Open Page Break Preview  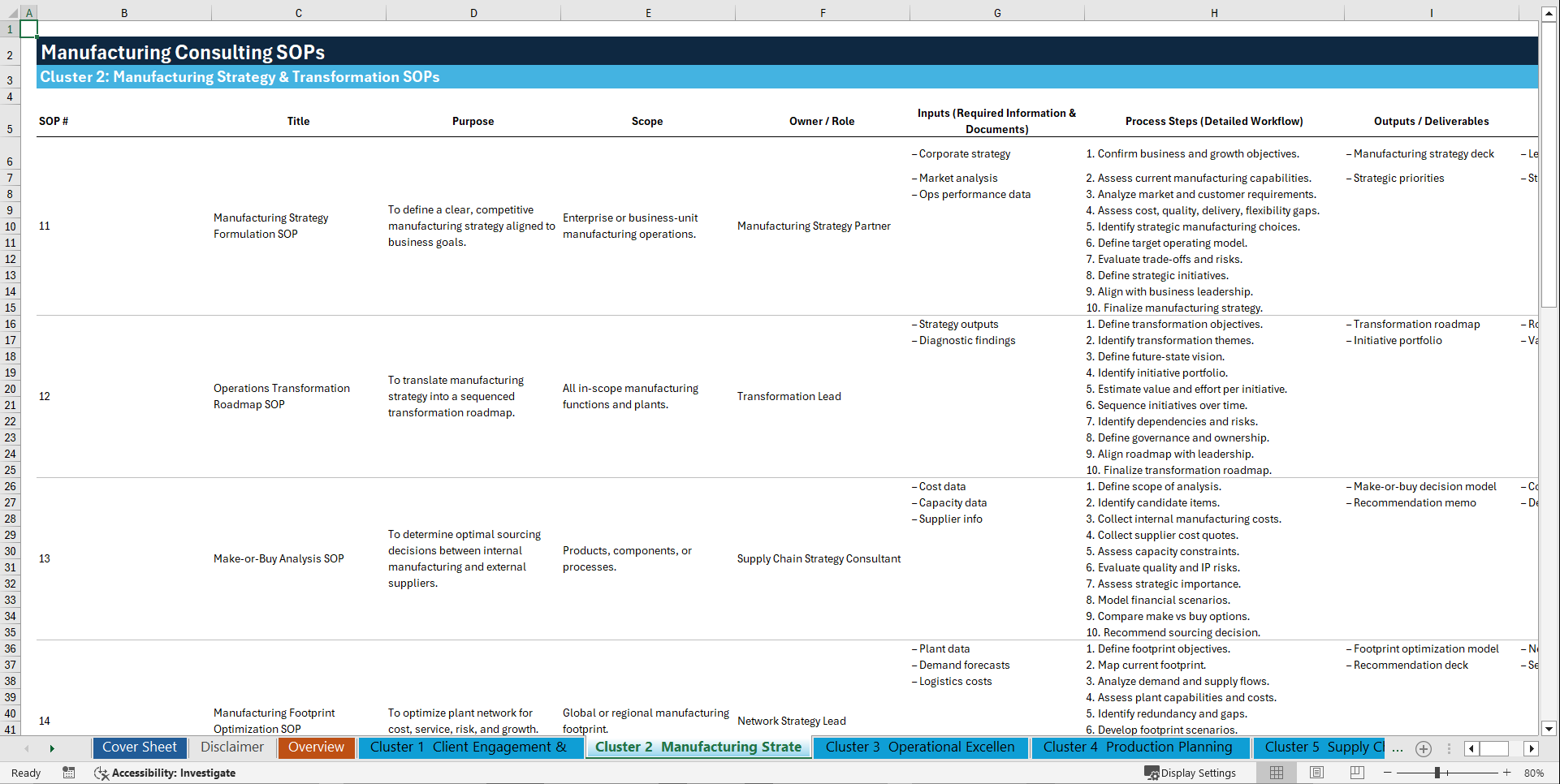pos(1355,773)
